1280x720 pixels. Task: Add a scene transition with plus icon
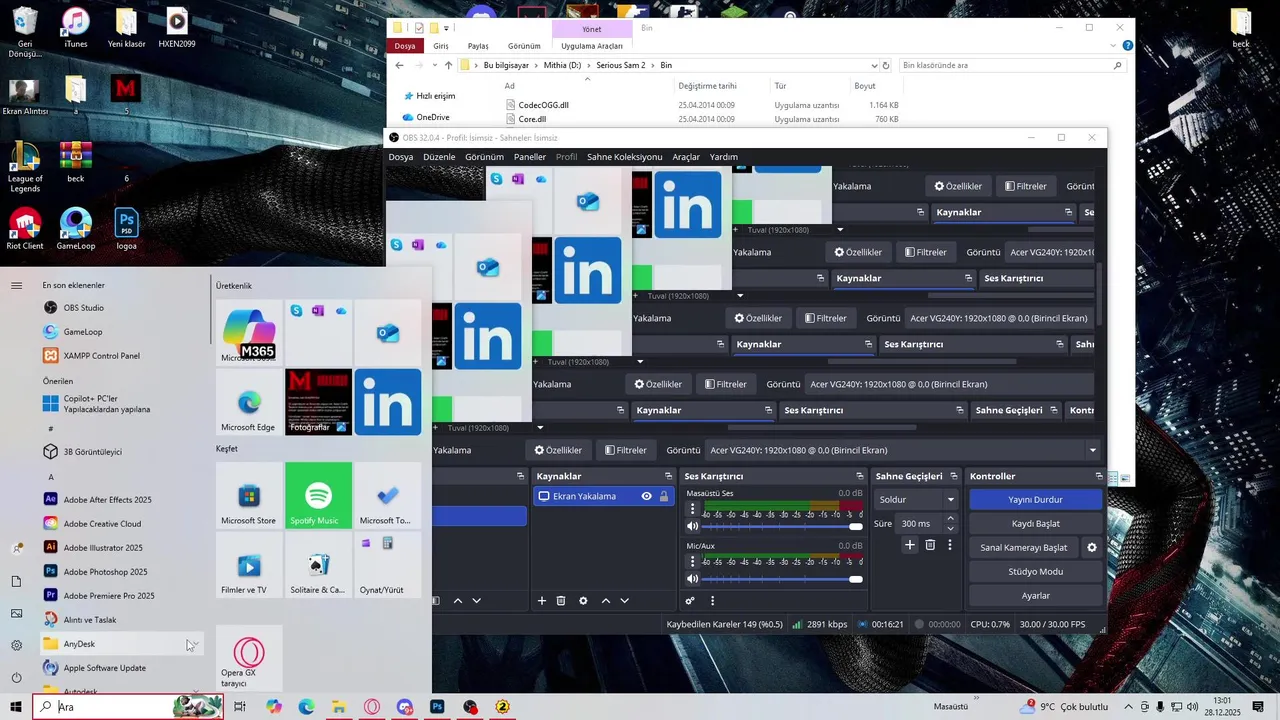pos(910,545)
